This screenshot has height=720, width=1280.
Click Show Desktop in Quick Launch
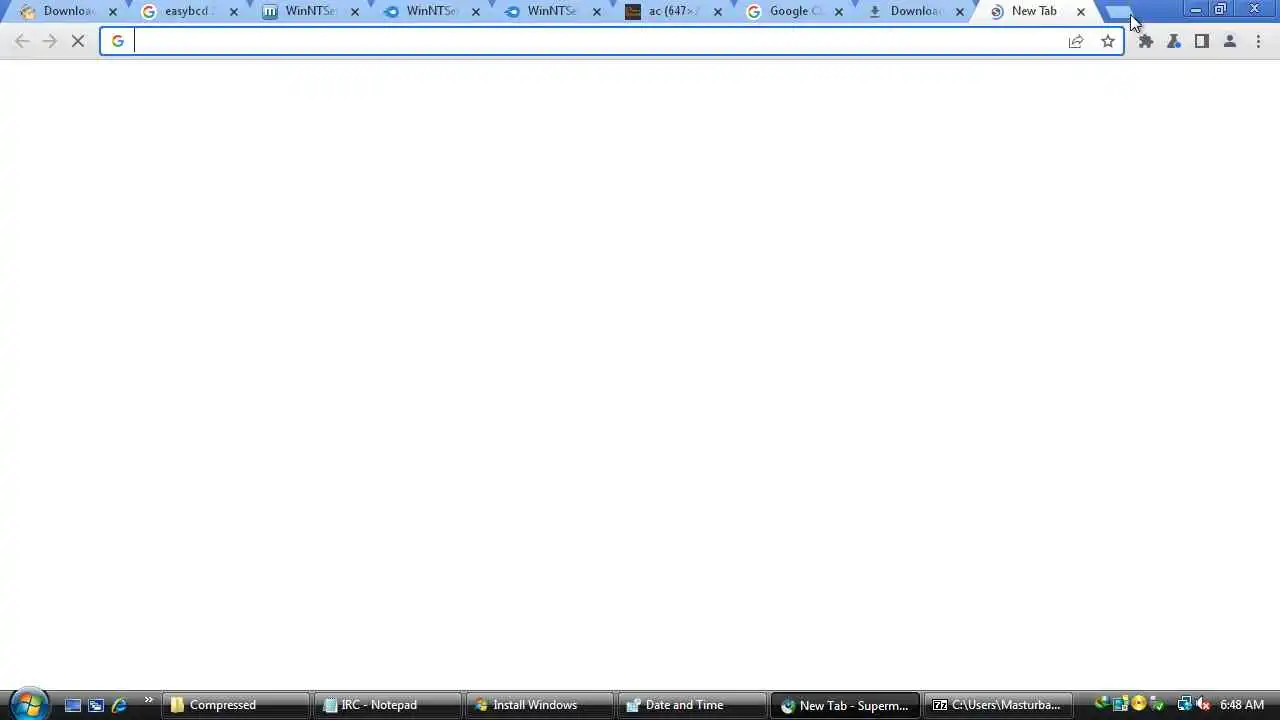[x=73, y=705]
